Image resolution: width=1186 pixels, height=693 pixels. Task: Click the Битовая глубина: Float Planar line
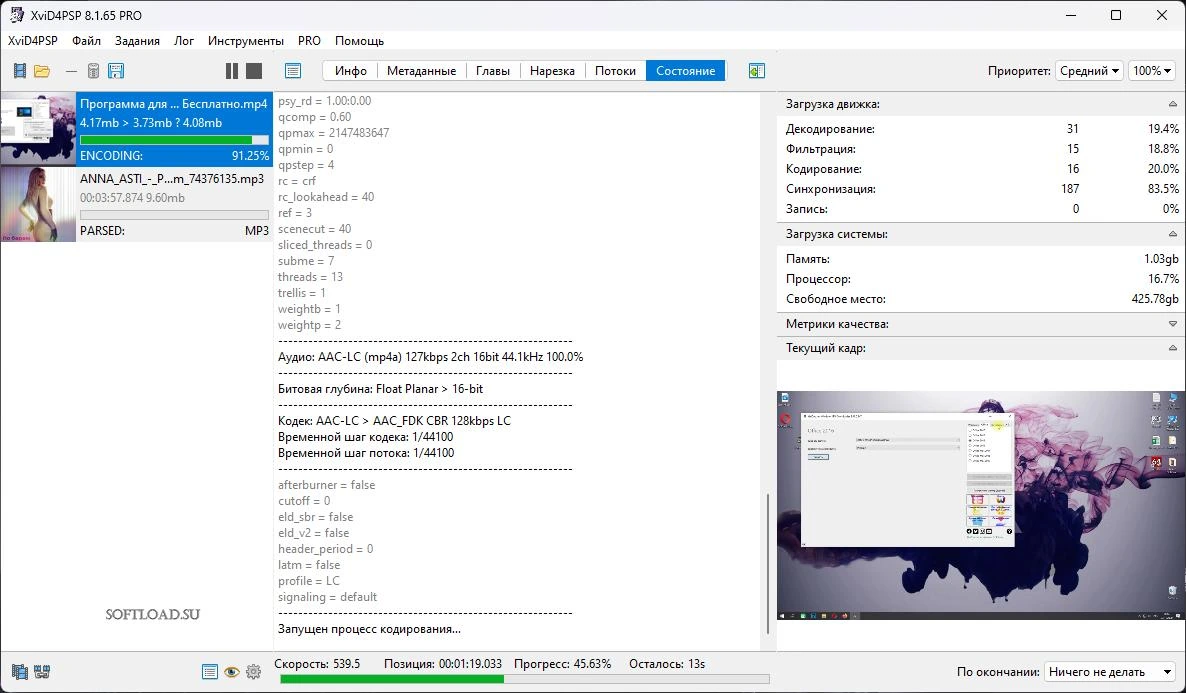pos(380,389)
